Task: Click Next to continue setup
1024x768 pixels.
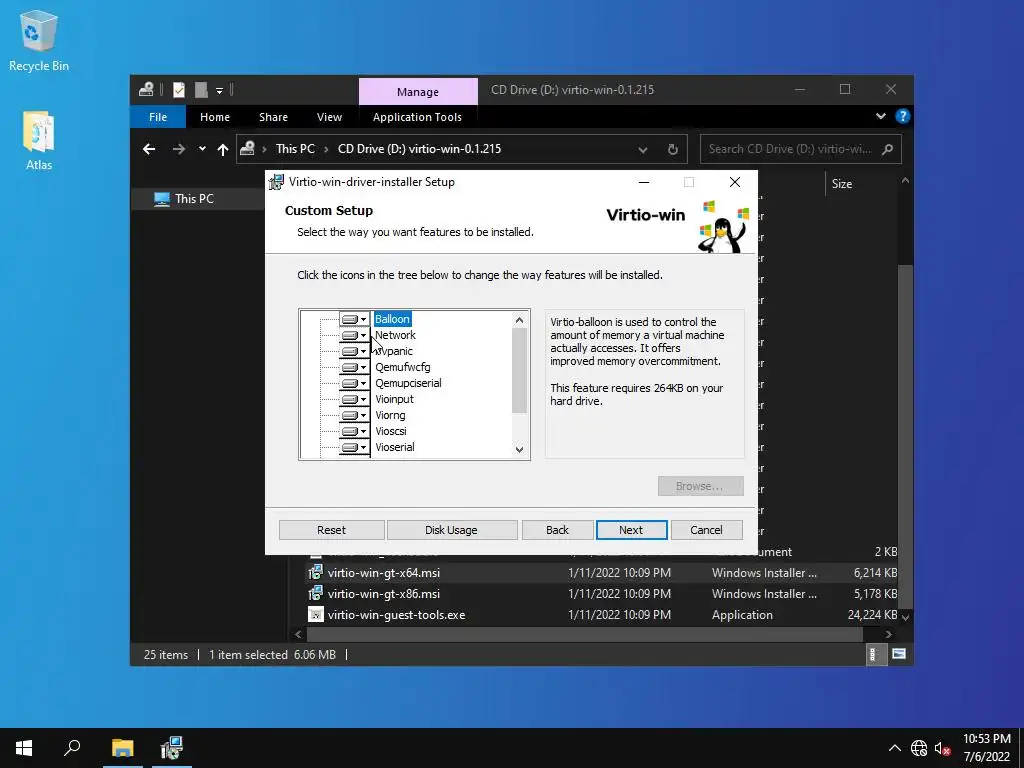Action: point(631,530)
